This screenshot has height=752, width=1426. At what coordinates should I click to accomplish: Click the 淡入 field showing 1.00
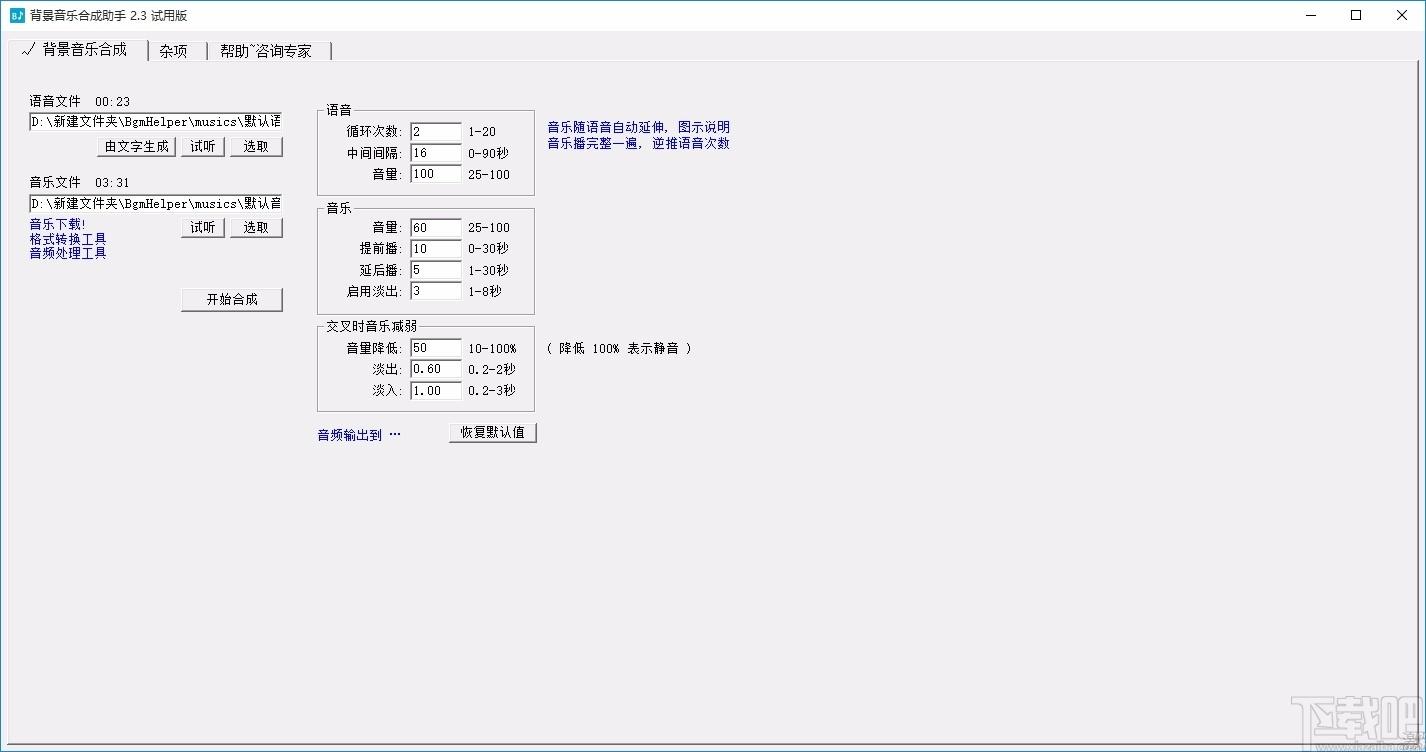click(436, 390)
